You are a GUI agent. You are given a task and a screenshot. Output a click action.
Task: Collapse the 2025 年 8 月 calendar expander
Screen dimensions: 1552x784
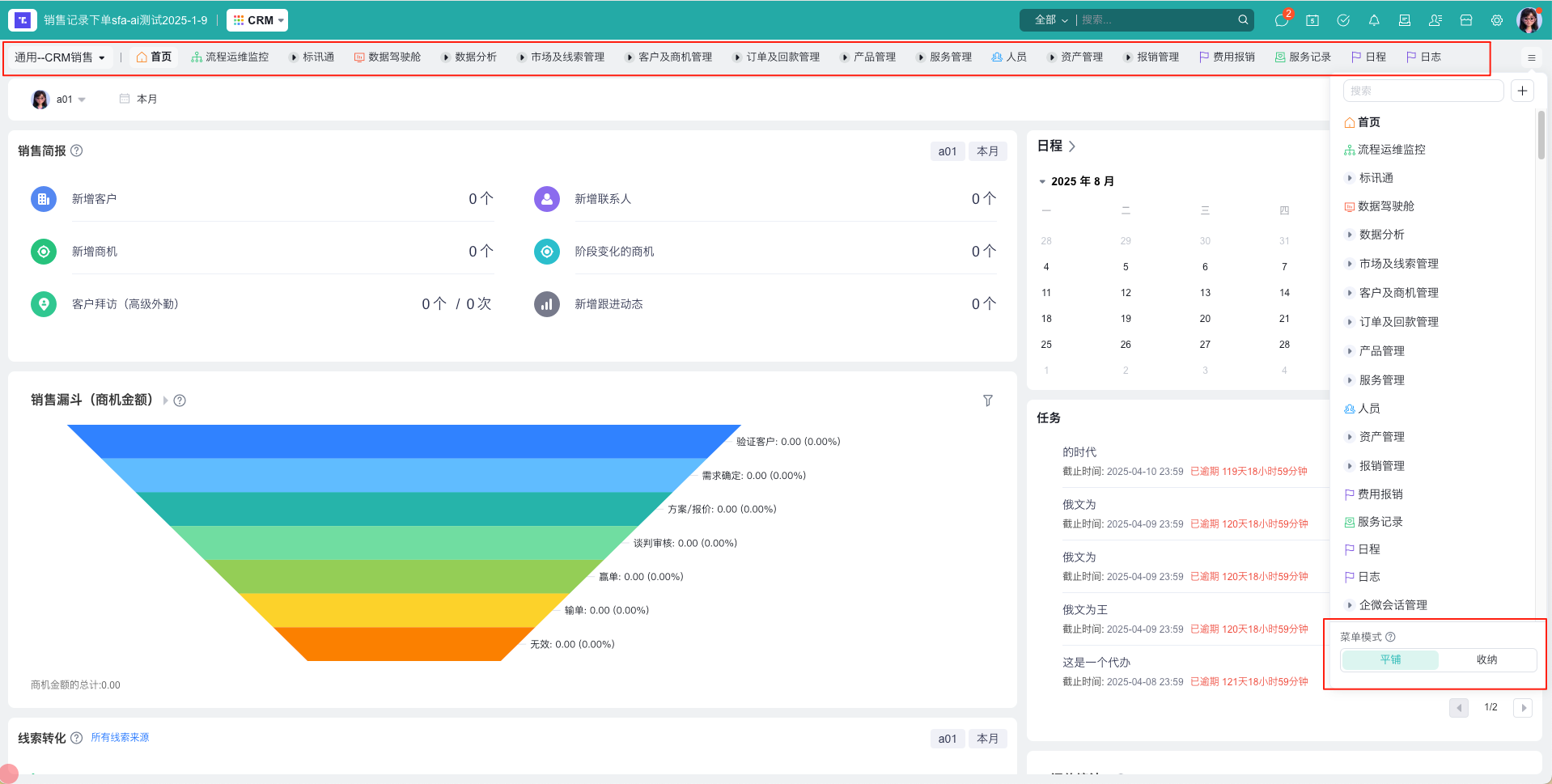point(1042,180)
